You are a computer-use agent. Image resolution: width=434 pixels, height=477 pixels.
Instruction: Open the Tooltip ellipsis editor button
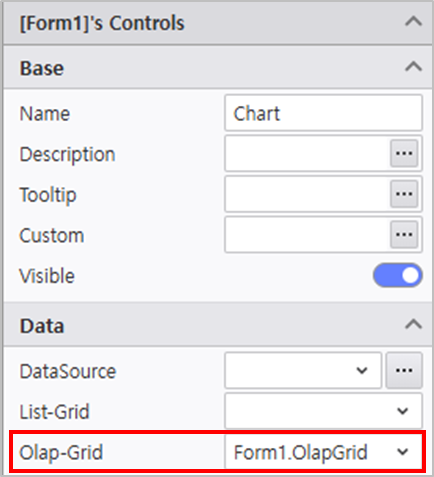404,194
